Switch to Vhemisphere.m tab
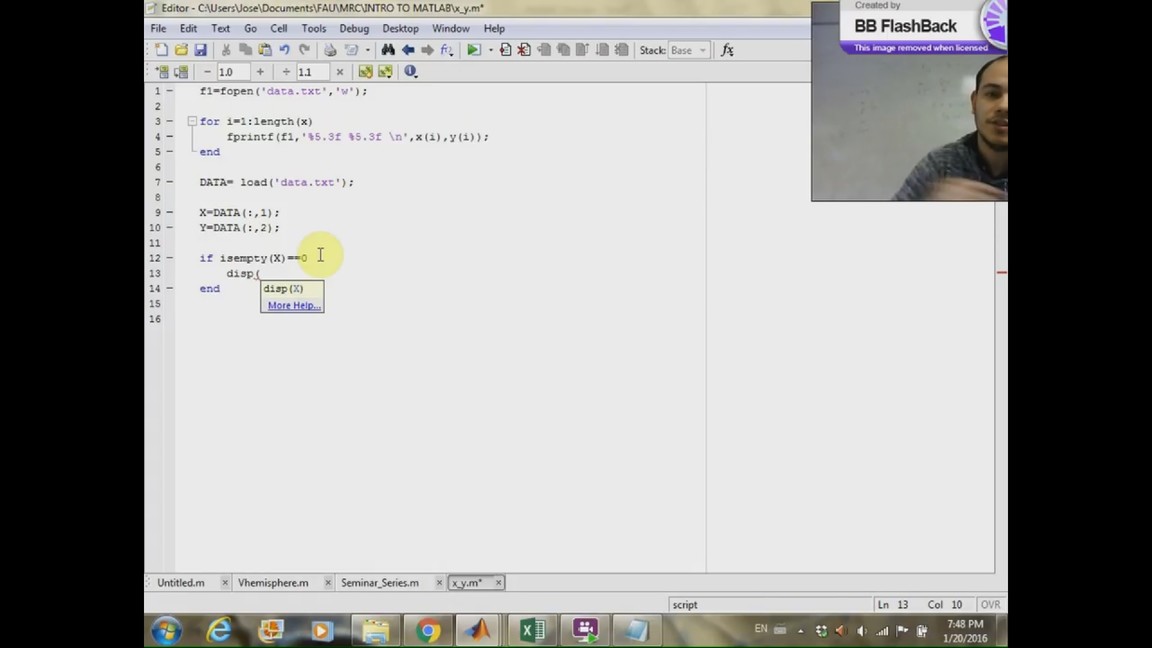This screenshot has height=648, width=1152. click(273, 582)
